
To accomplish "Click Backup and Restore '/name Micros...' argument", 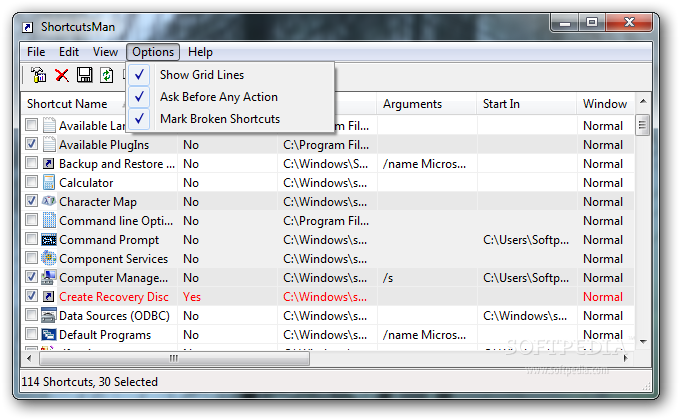I will coord(424,164).
